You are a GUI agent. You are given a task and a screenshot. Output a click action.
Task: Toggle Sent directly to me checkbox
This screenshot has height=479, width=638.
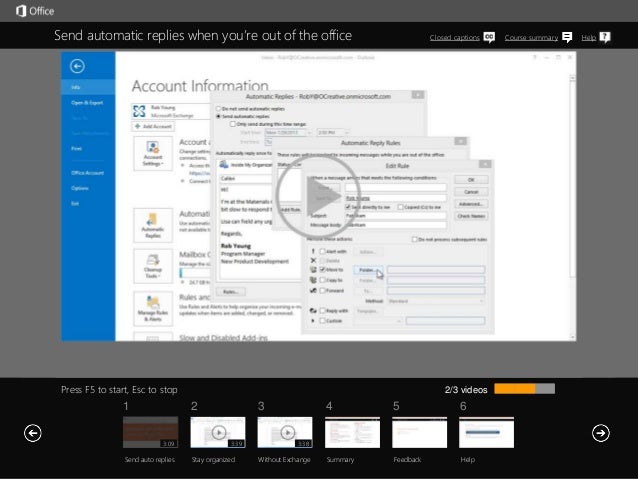[348, 207]
